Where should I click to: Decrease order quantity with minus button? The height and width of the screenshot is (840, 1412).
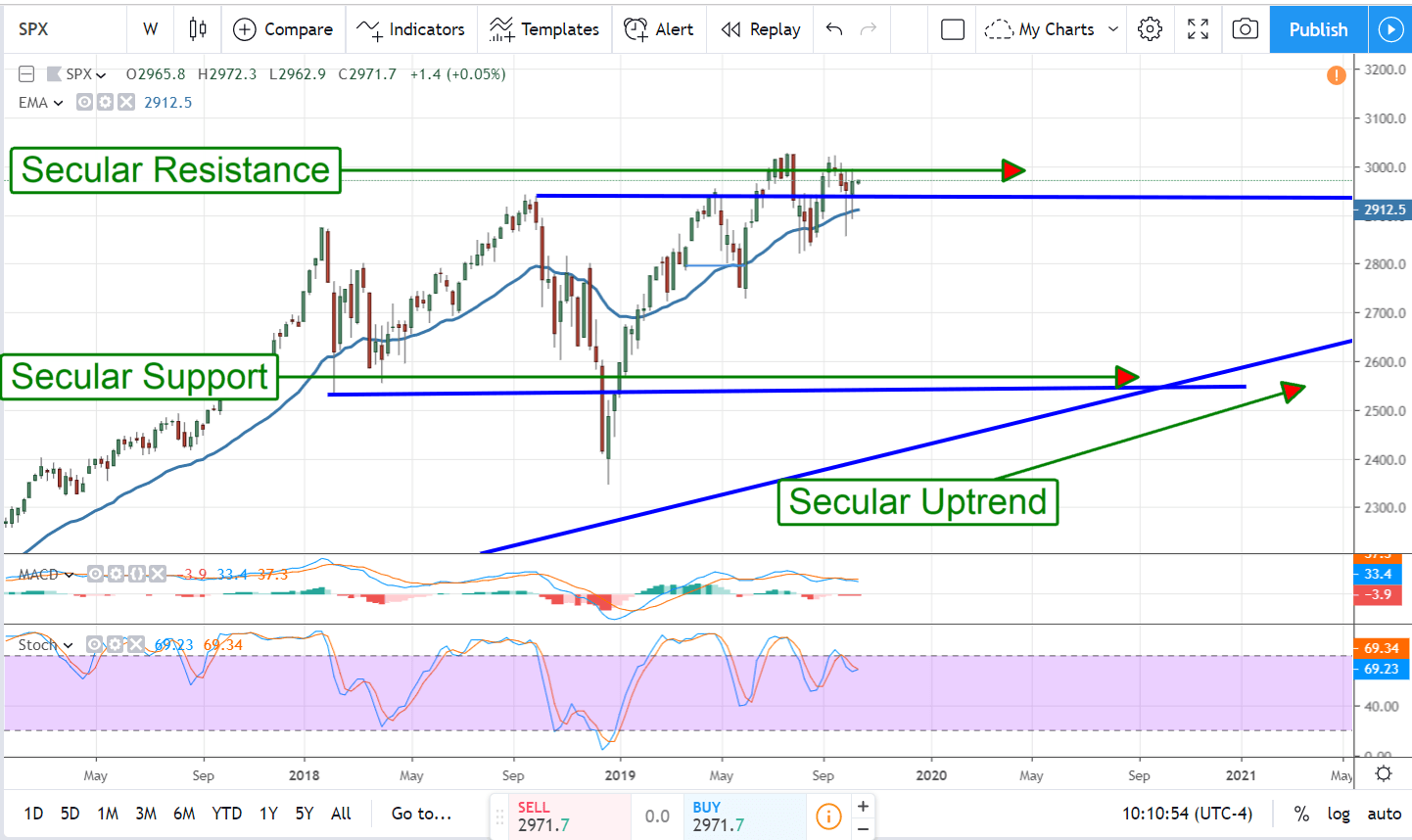coord(863,828)
